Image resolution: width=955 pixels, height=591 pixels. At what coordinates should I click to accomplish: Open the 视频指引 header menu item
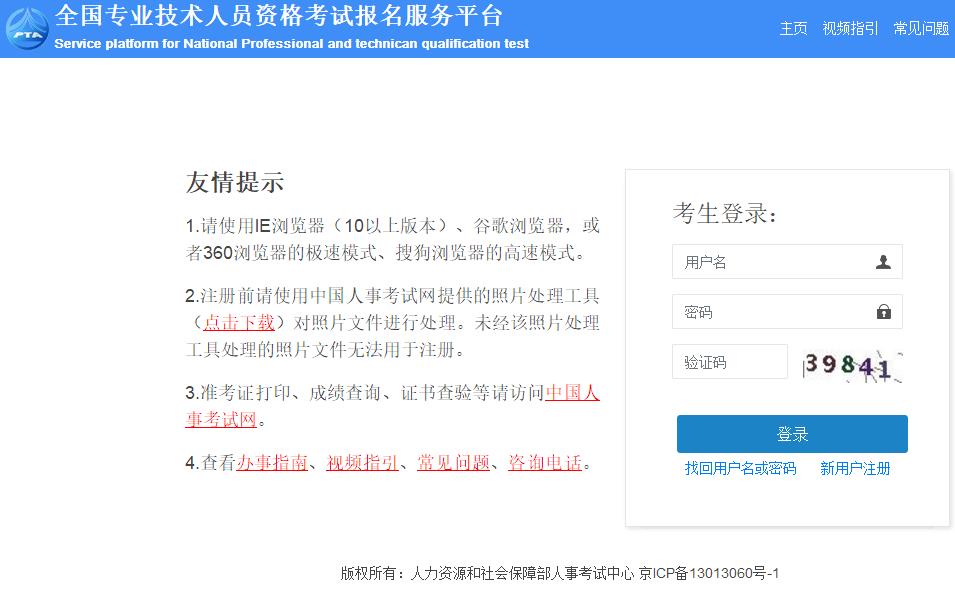pyautogui.click(x=850, y=29)
